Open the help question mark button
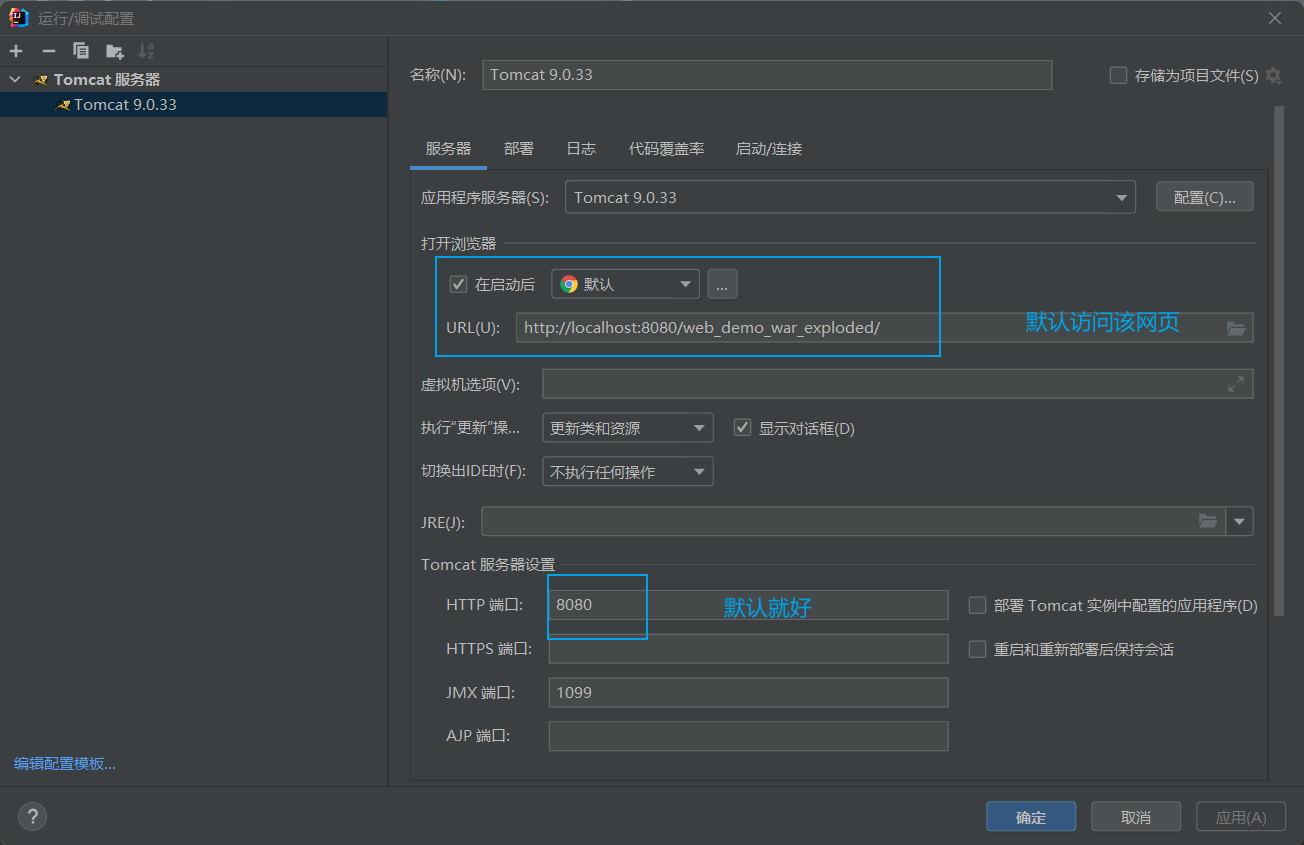 [32, 817]
